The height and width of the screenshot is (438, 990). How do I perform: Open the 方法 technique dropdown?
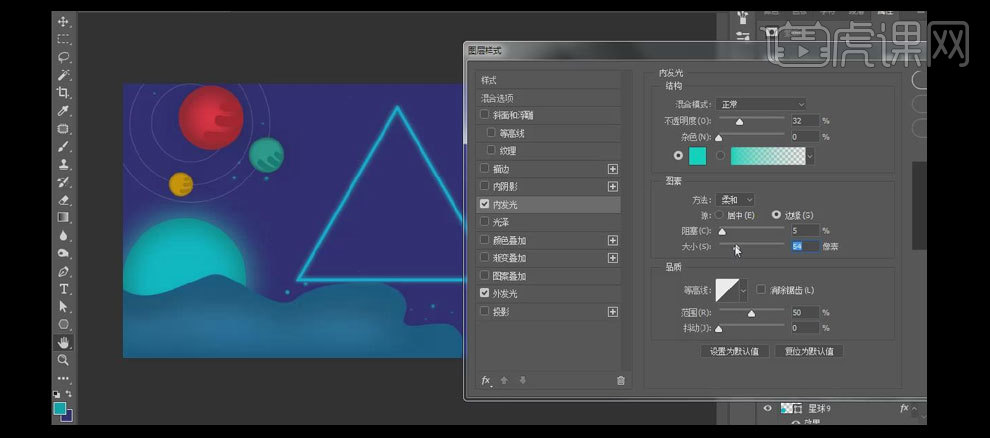tap(735, 199)
